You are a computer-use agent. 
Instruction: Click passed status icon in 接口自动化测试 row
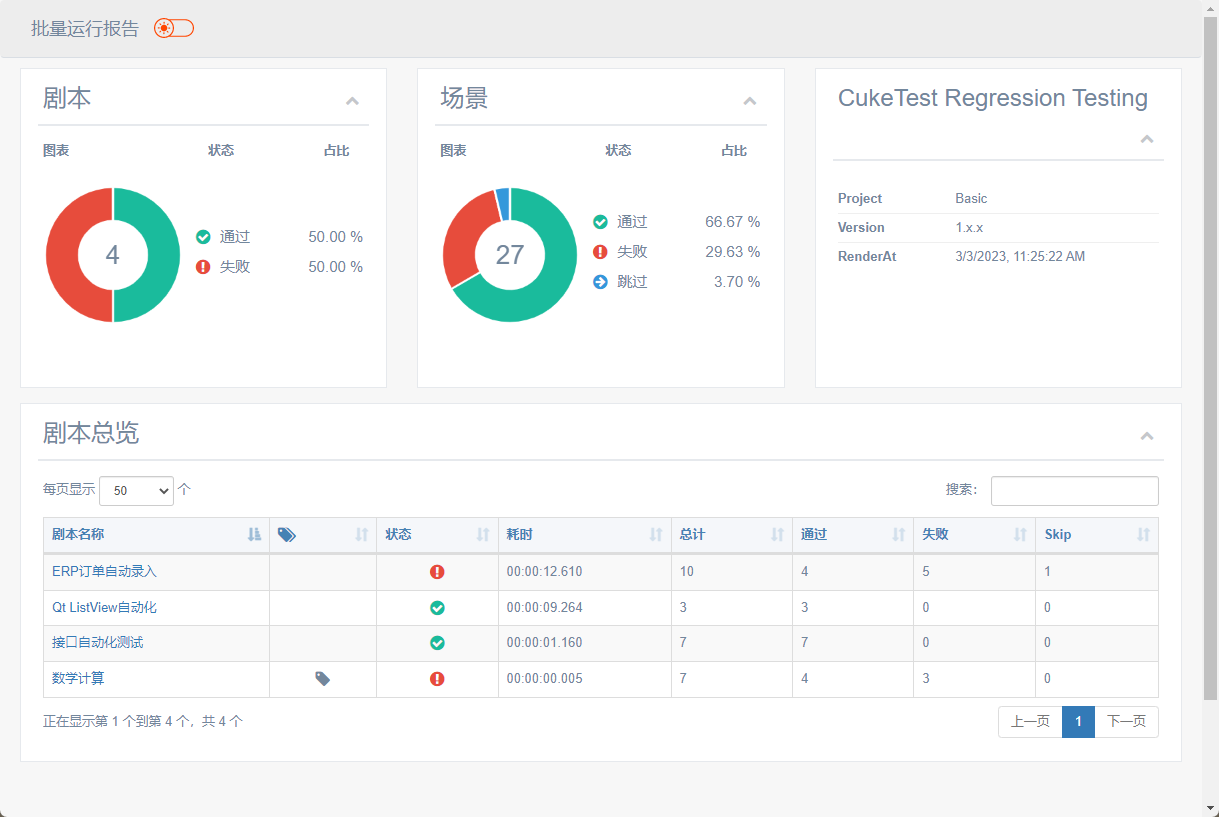(x=437, y=643)
